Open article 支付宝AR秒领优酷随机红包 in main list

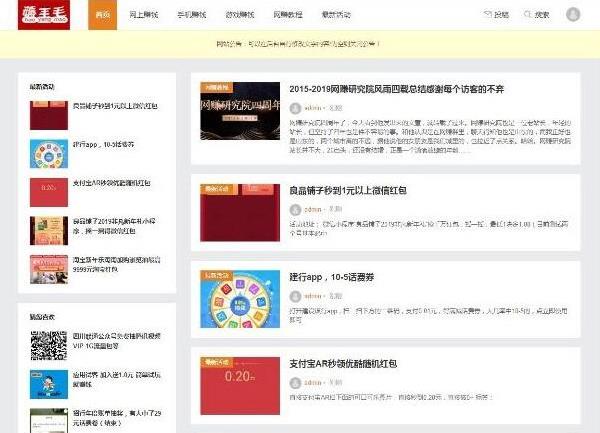[x=343, y=363]
